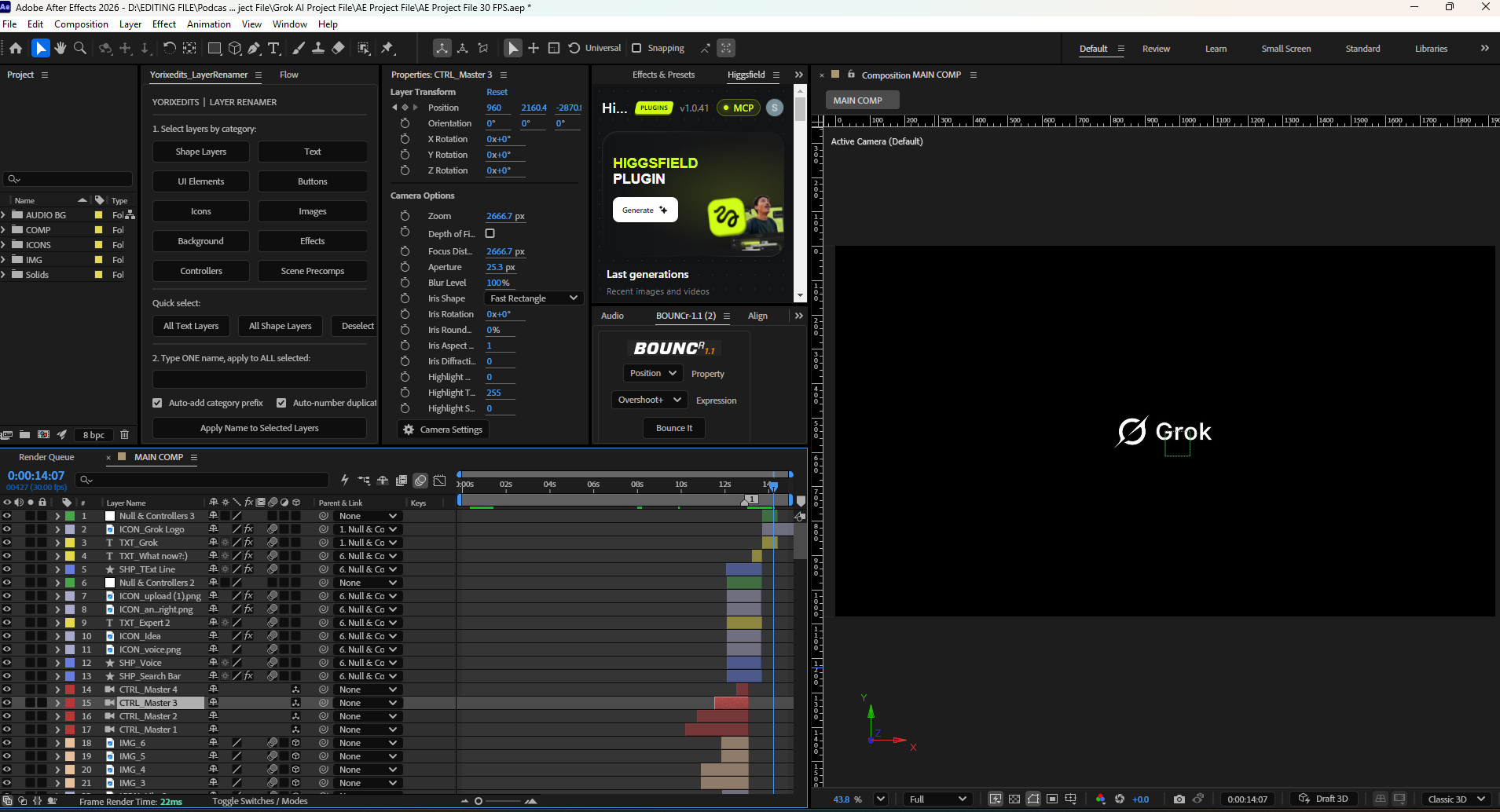Select the Zoom magnifier tool
Image resolution: width=1500 pixels, height=812 pixels.
[80, 48]
